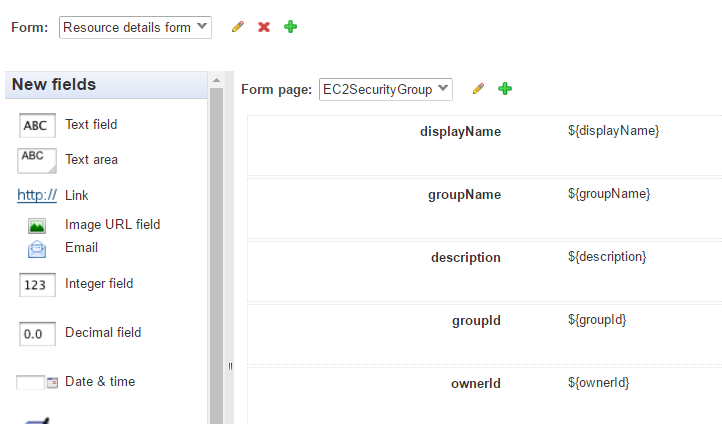
Task: Click the New fields panel scrollbar thumb
Action: point(216,256)
